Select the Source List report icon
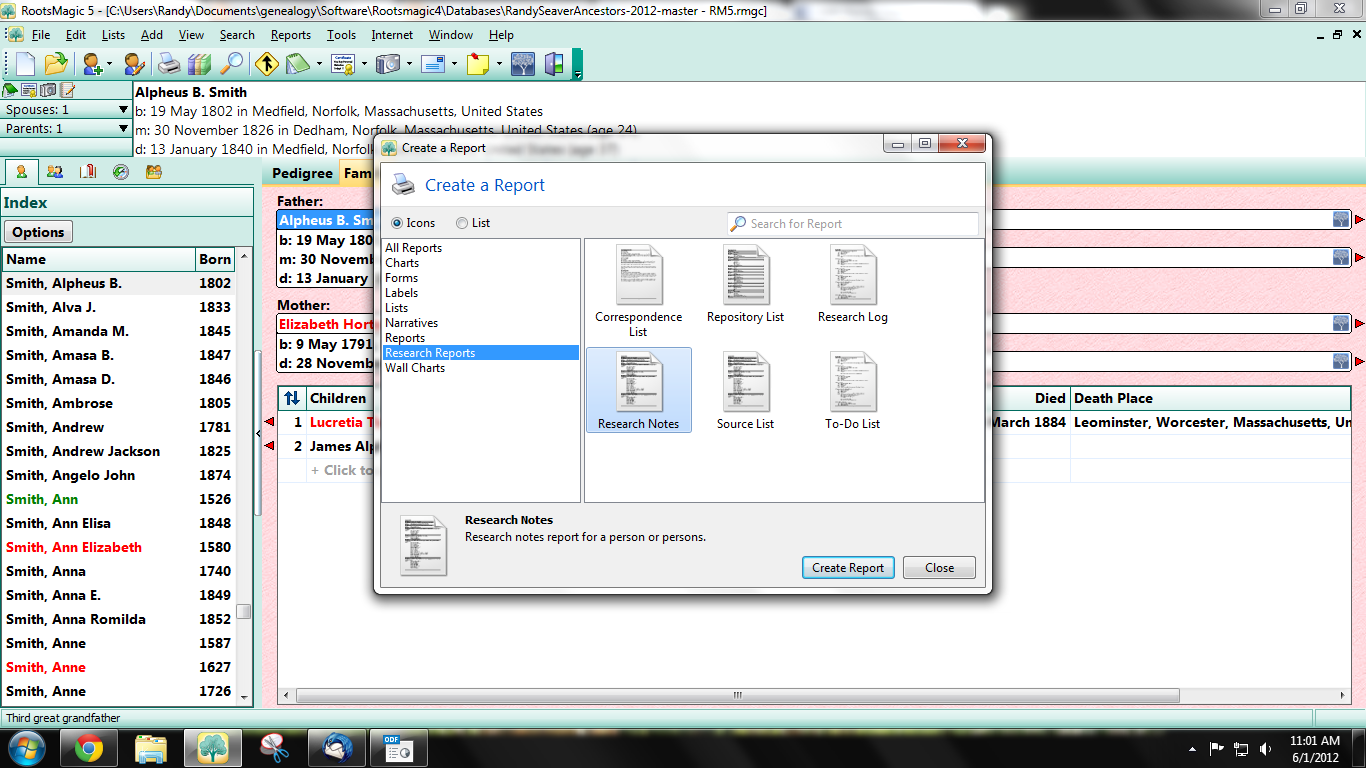 click(x=745, y=391)
